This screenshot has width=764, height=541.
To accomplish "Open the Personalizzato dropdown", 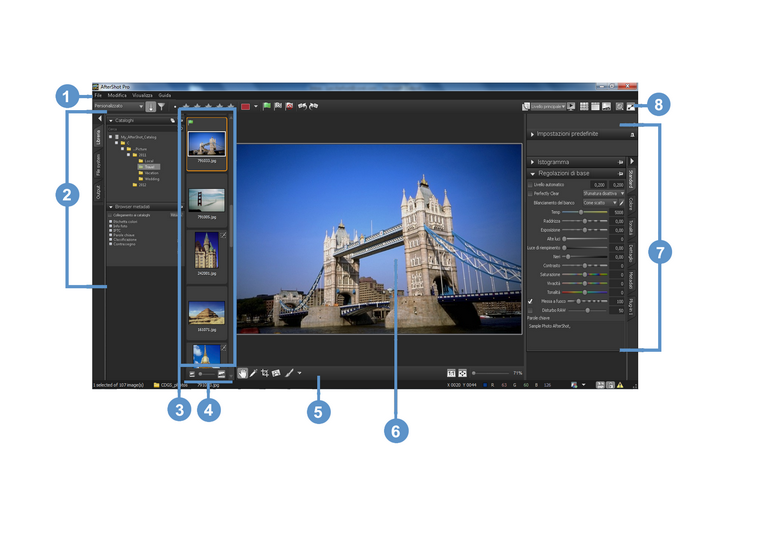I will click(117, 106).
